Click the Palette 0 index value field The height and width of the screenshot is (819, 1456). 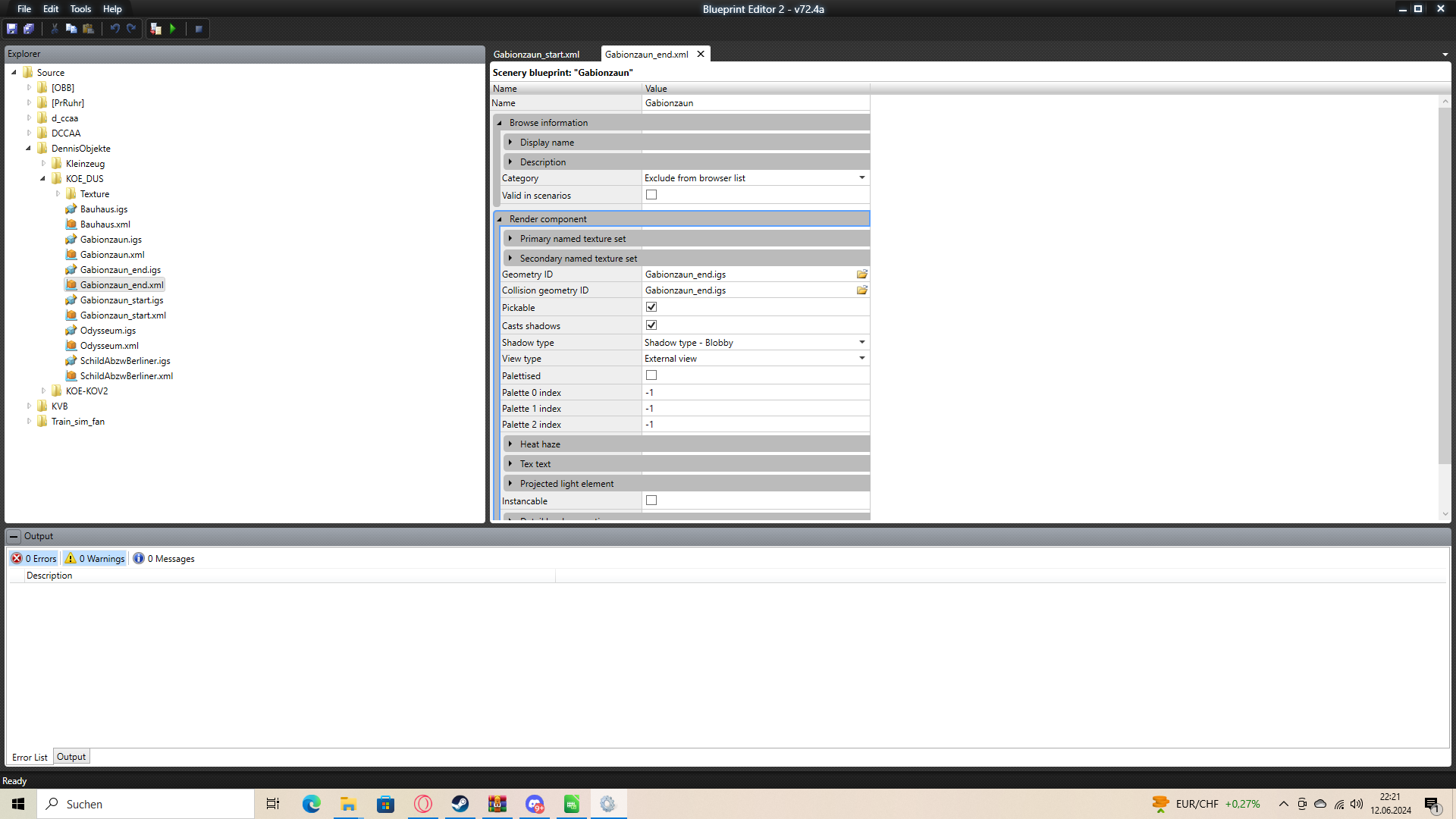[x=755, y=393]
